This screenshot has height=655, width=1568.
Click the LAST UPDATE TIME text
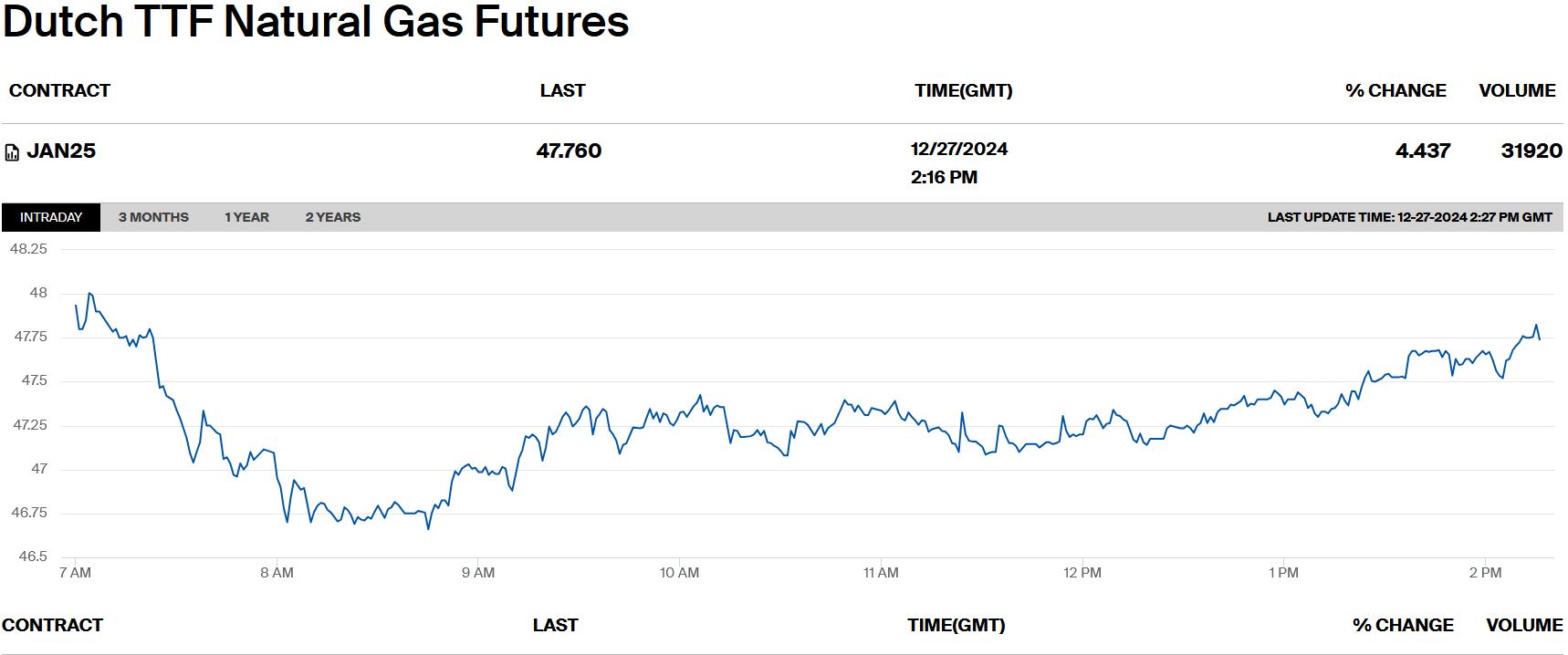click(x=1409, y=217)
